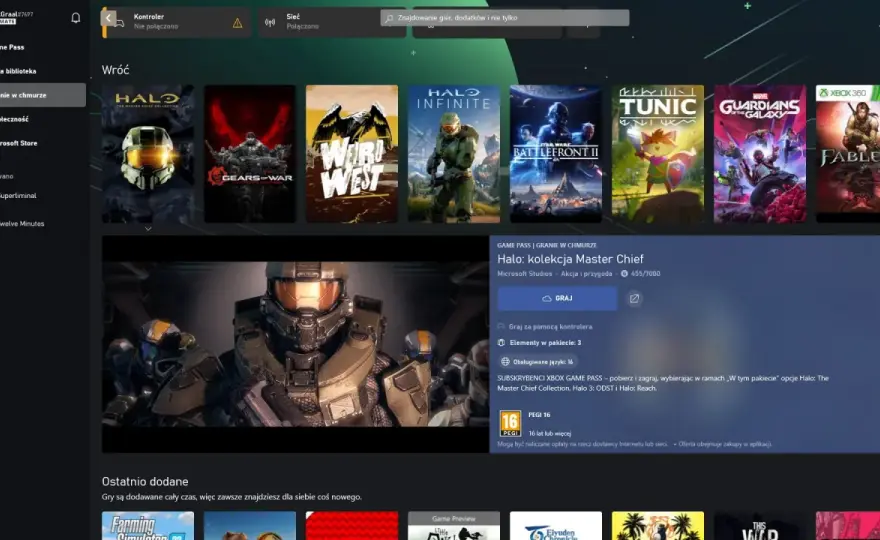Click the controller warning triangle icon
Screen dimensions: 880x540
coord(237,23)
